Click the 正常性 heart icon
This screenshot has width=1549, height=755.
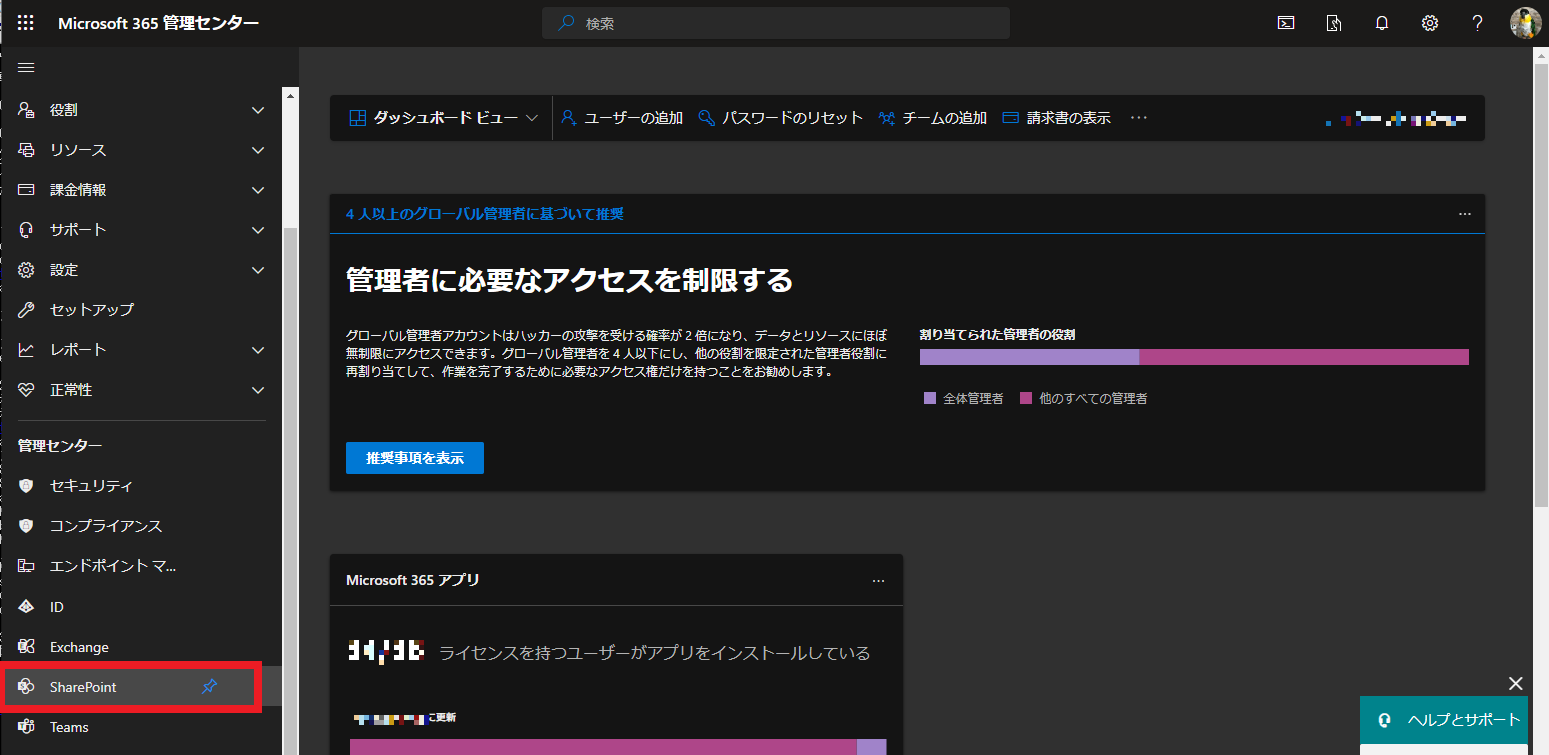pyautogui.click(x=27, y=390)
